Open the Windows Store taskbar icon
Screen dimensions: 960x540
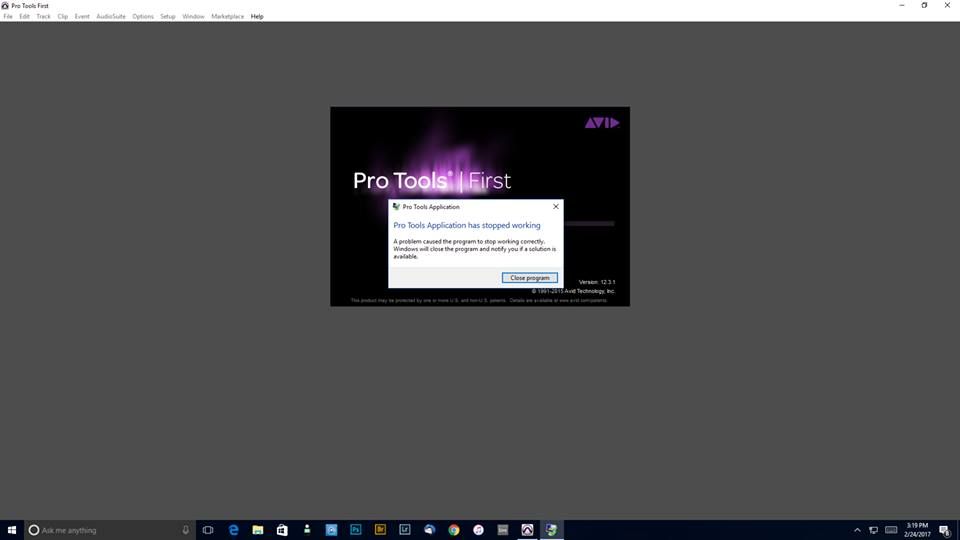(x=282, y=530)
